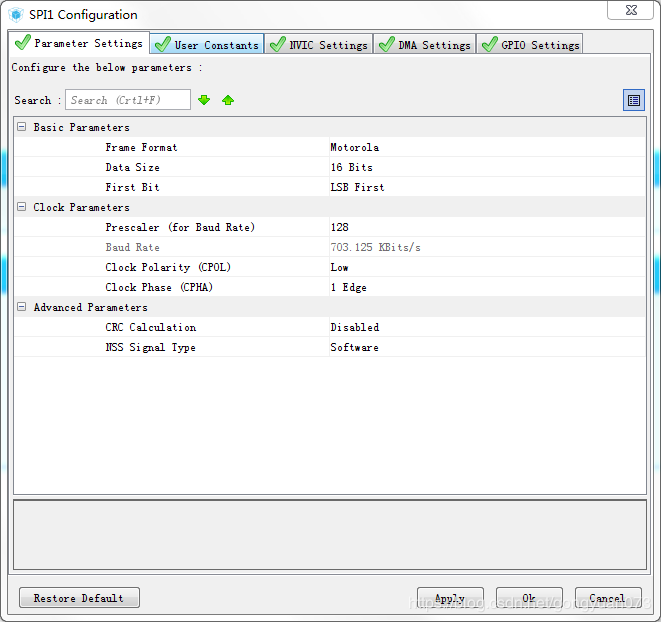Close the SPI1 Configuration dialog

(x=631, y=10)
